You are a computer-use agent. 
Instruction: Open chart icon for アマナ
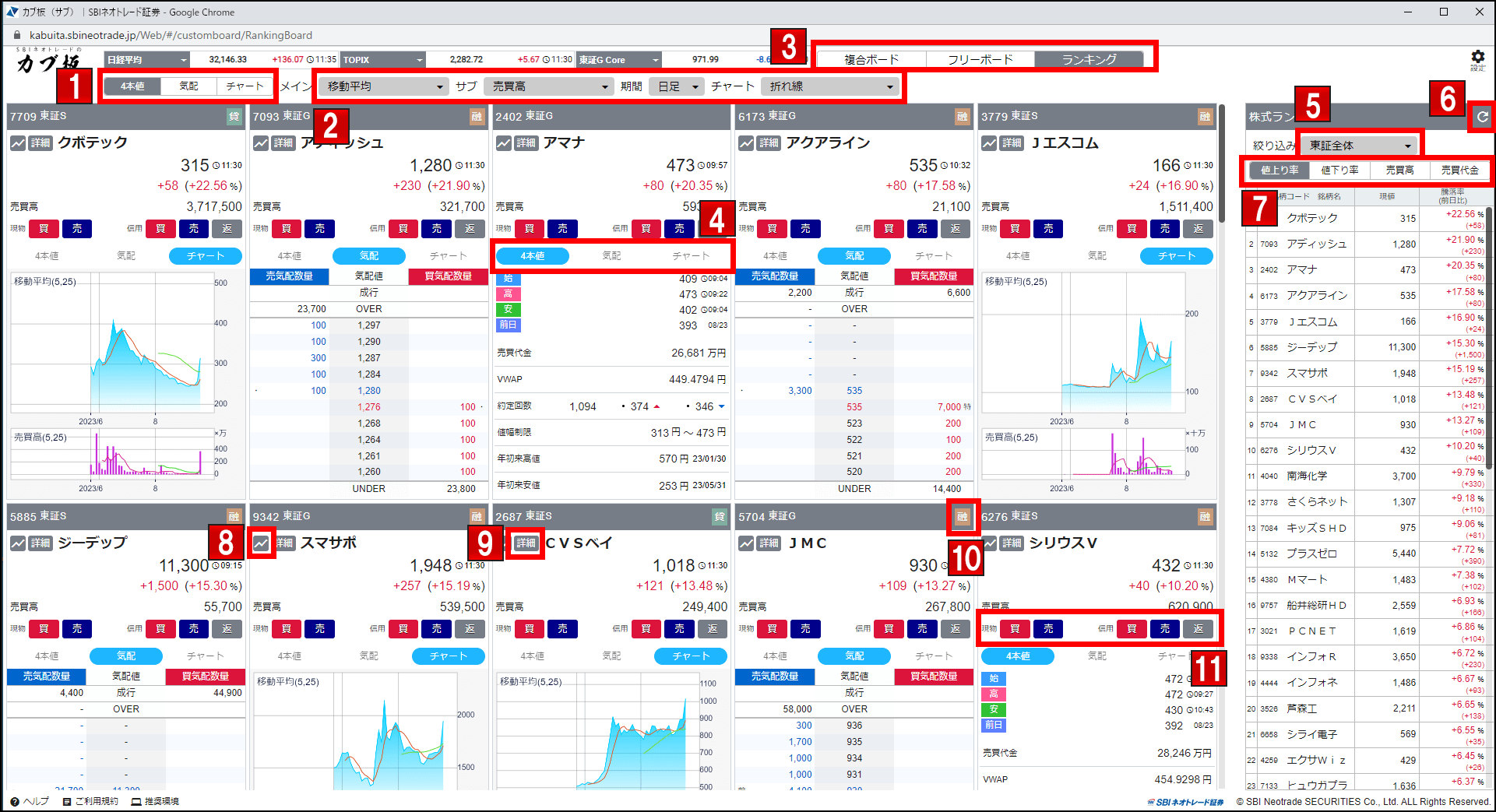tap(504, 143)
